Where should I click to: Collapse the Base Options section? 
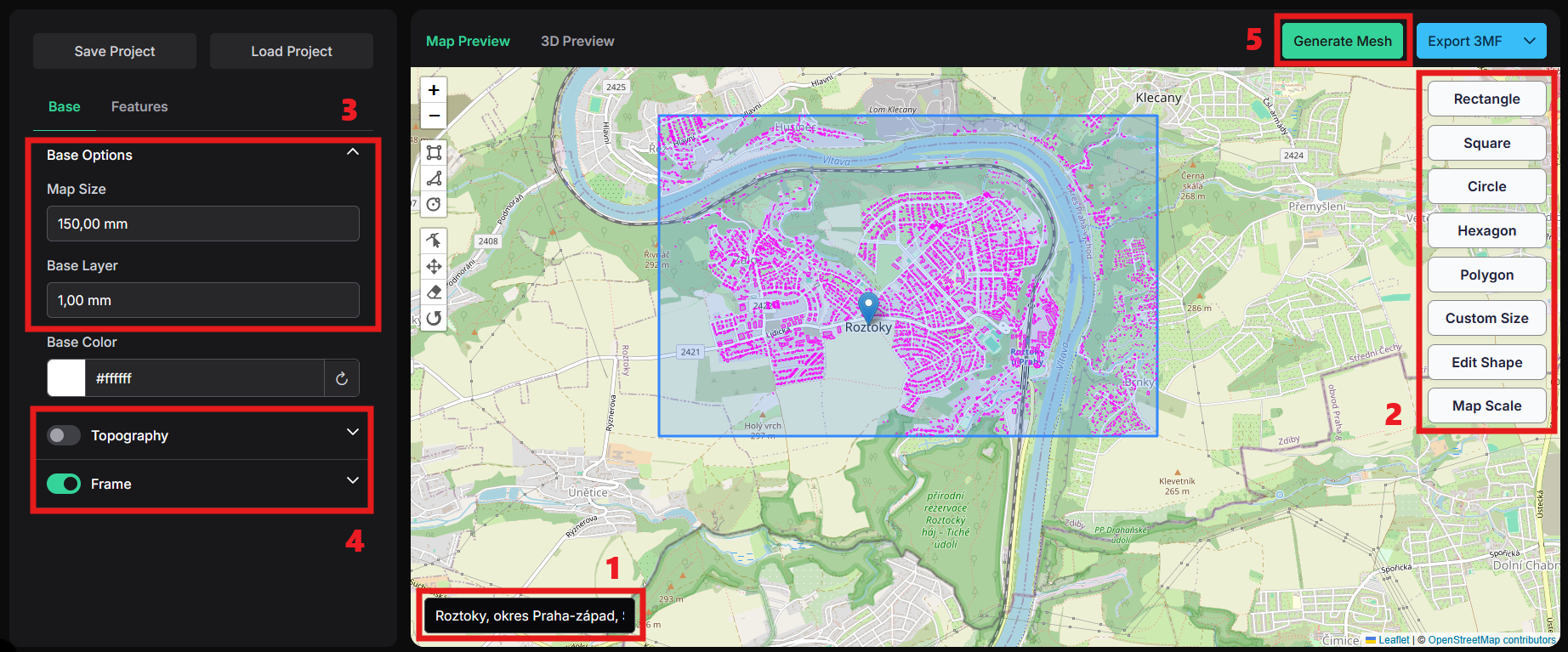[353, 152]
